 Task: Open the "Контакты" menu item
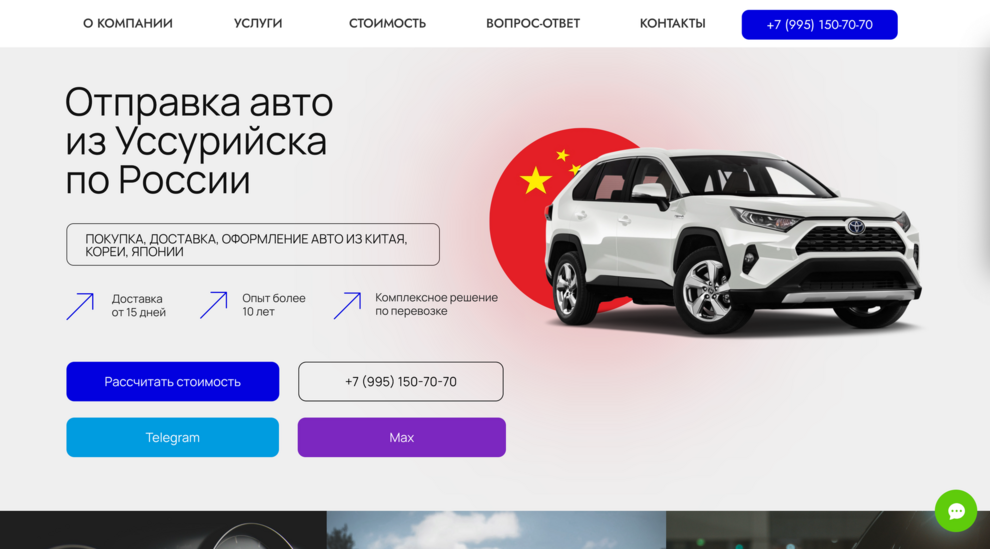point(672,23)
